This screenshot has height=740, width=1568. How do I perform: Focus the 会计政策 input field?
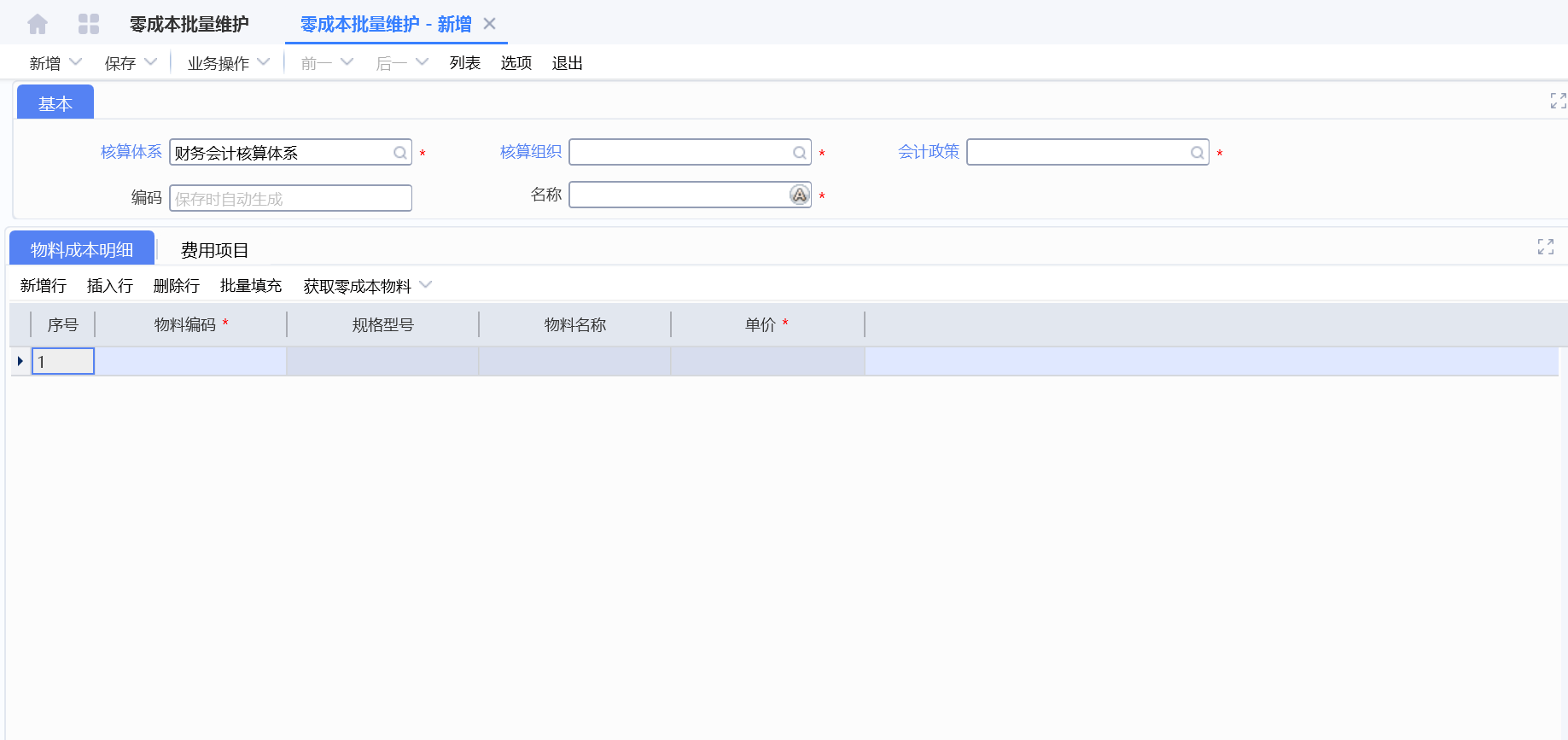pyautogui.click(x=1088, y=153)
